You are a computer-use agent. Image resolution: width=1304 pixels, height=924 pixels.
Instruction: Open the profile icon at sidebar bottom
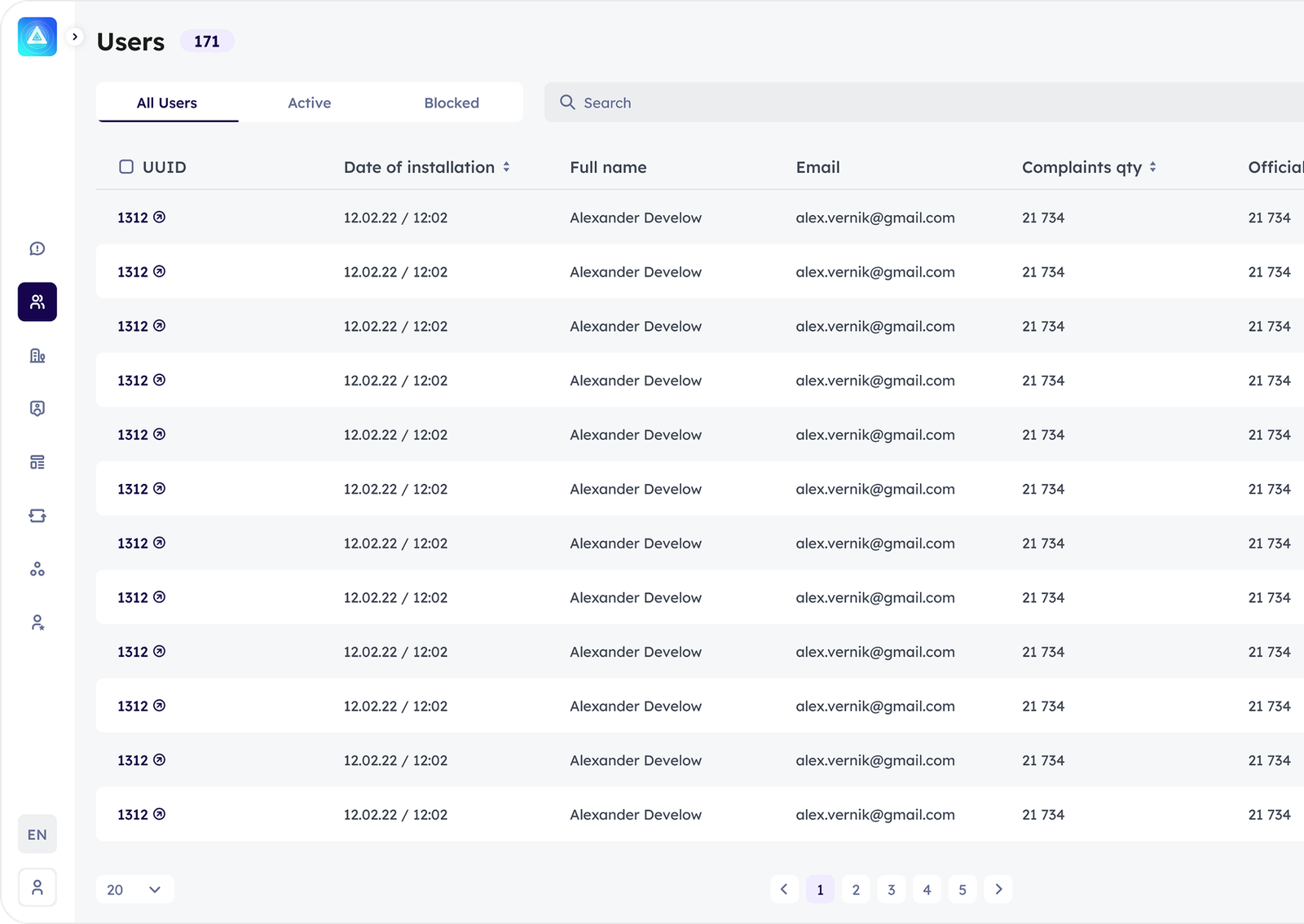37,887
